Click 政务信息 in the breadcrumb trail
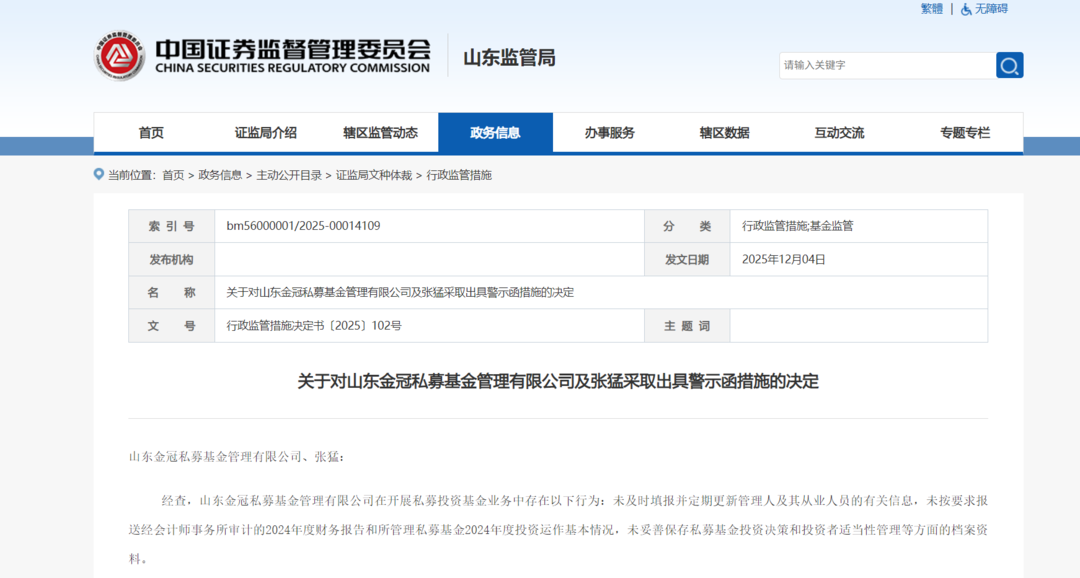The height and width of the screenshot is (578, 1080). [x=220, y=175]
